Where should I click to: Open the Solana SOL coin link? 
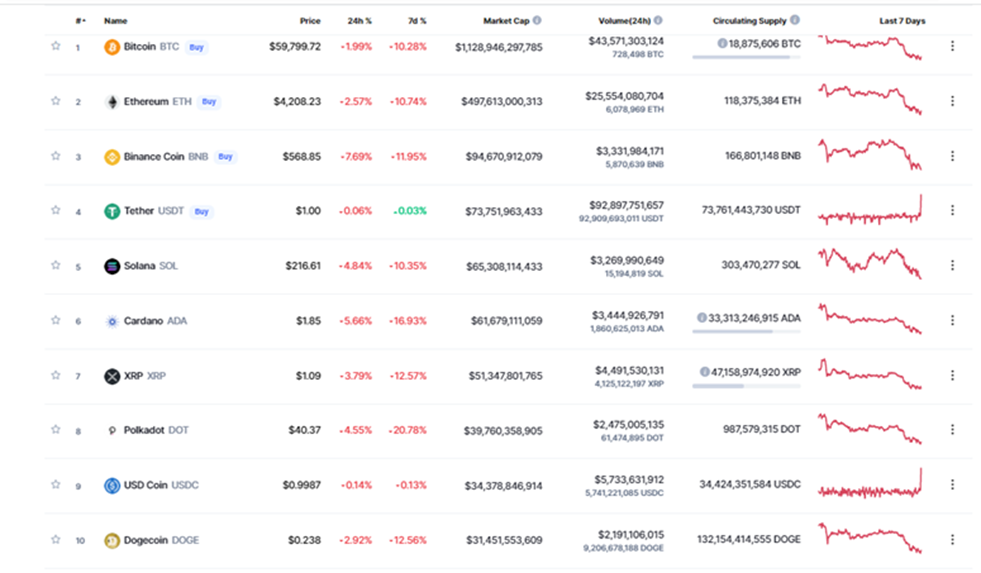(x=150, y=266)
